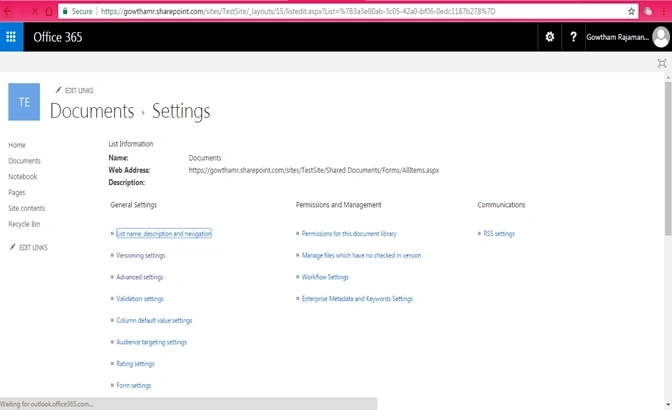Click EDIT LINKS above the page title

75,90
